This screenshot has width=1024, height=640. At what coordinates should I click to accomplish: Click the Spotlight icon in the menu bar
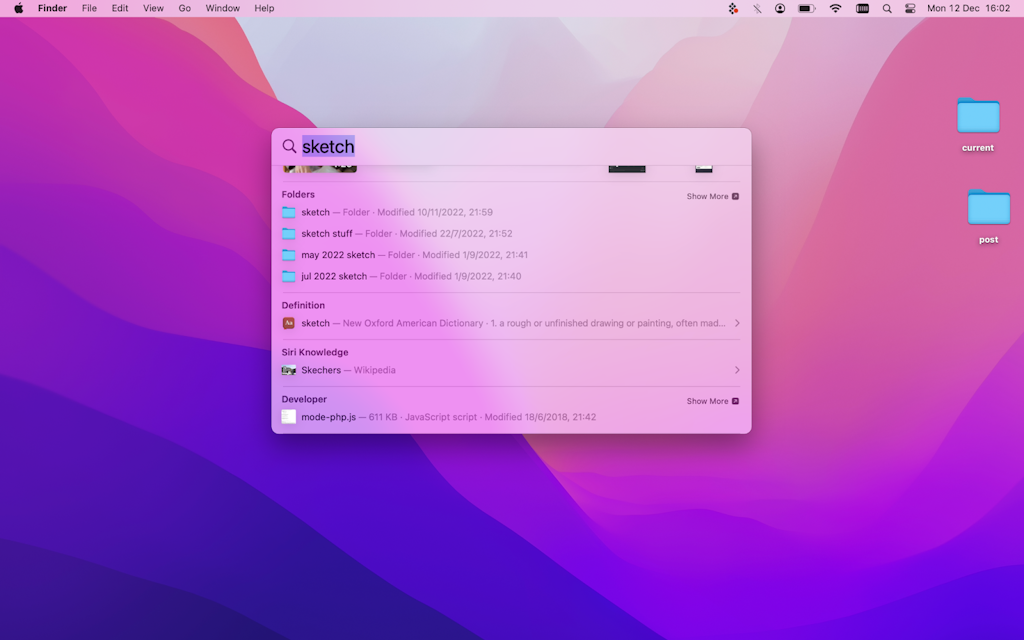click(x=886, y=8)
